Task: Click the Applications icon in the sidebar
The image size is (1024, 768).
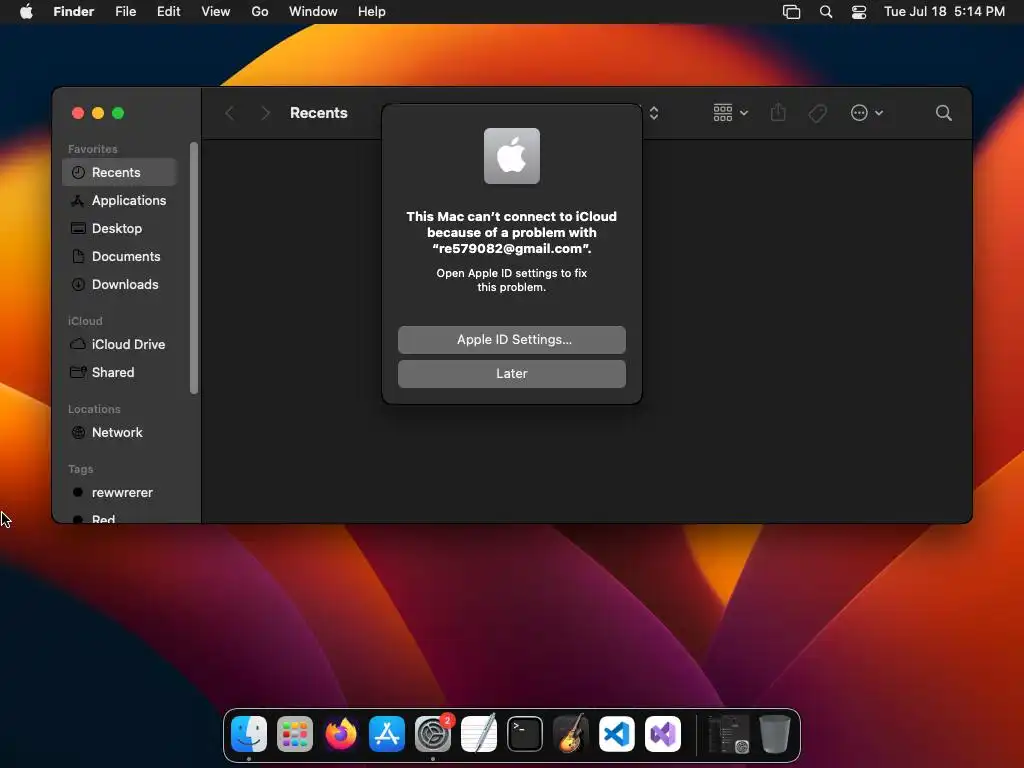Action: click(78, 200)
